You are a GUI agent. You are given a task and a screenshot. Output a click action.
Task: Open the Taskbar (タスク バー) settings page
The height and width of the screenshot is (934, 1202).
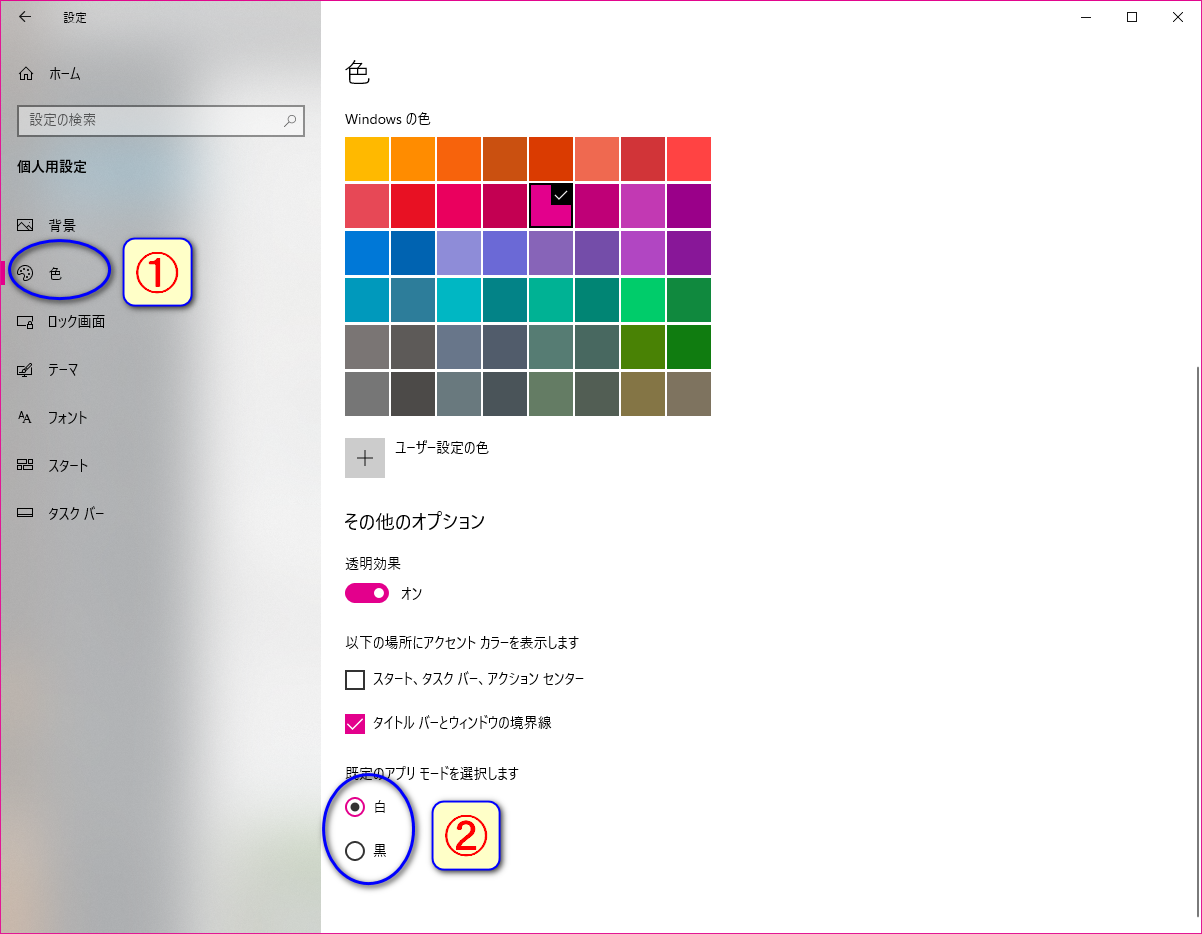(x=75, y=514)
